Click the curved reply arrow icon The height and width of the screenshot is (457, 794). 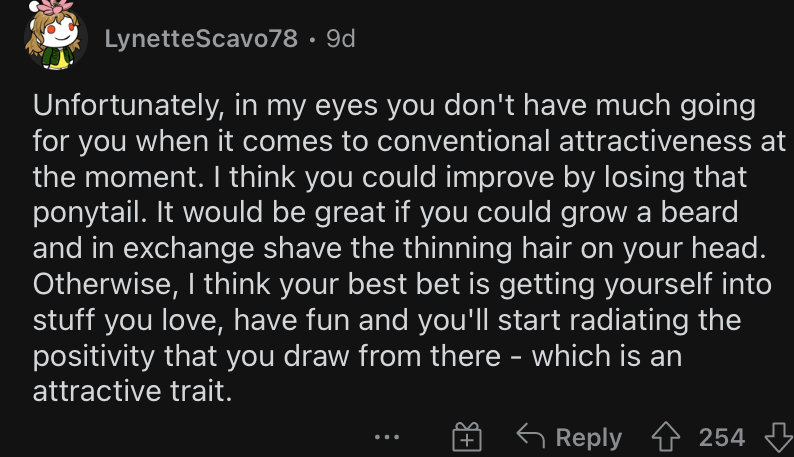[x=530, y=436]
